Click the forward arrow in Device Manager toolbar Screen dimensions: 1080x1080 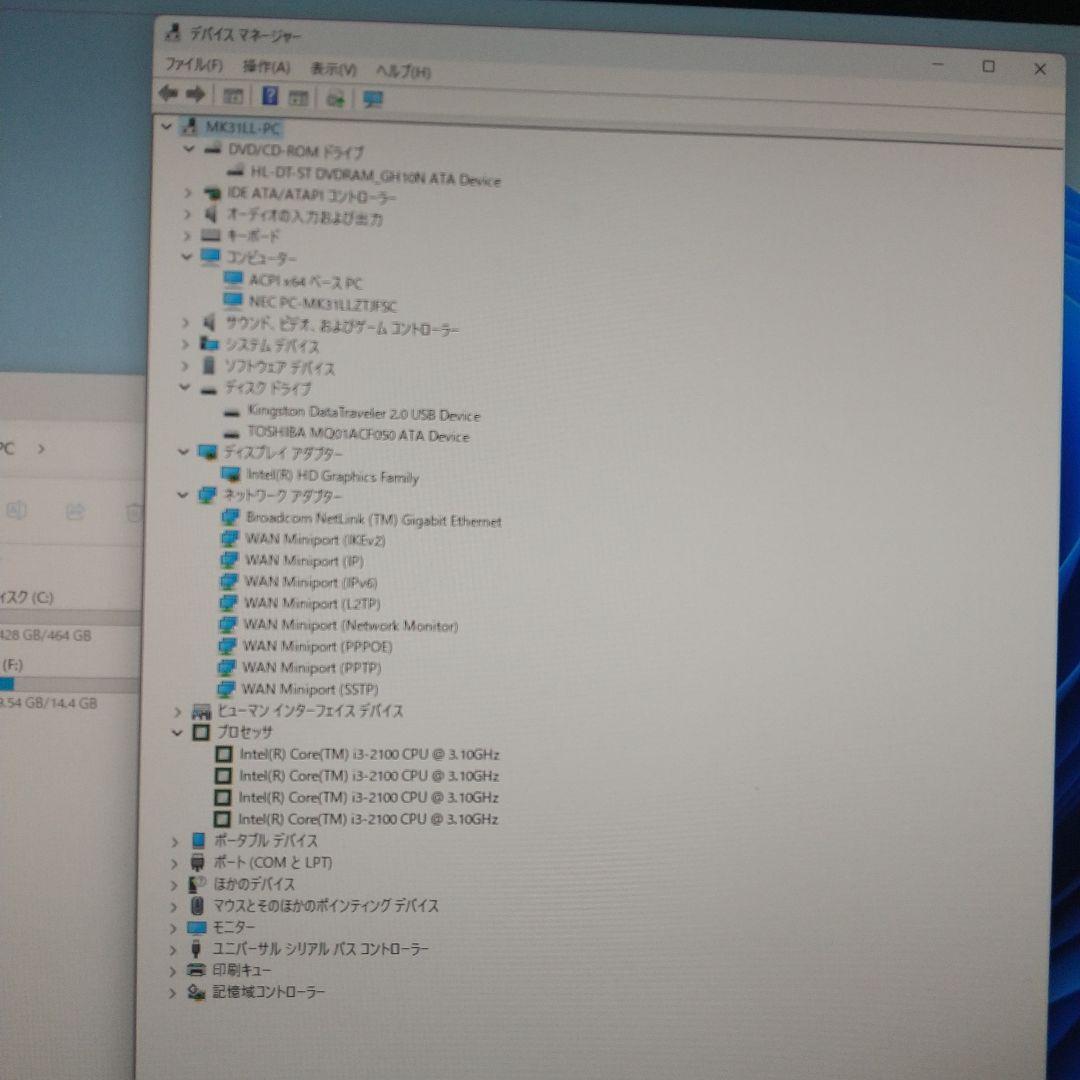(196, 96)
